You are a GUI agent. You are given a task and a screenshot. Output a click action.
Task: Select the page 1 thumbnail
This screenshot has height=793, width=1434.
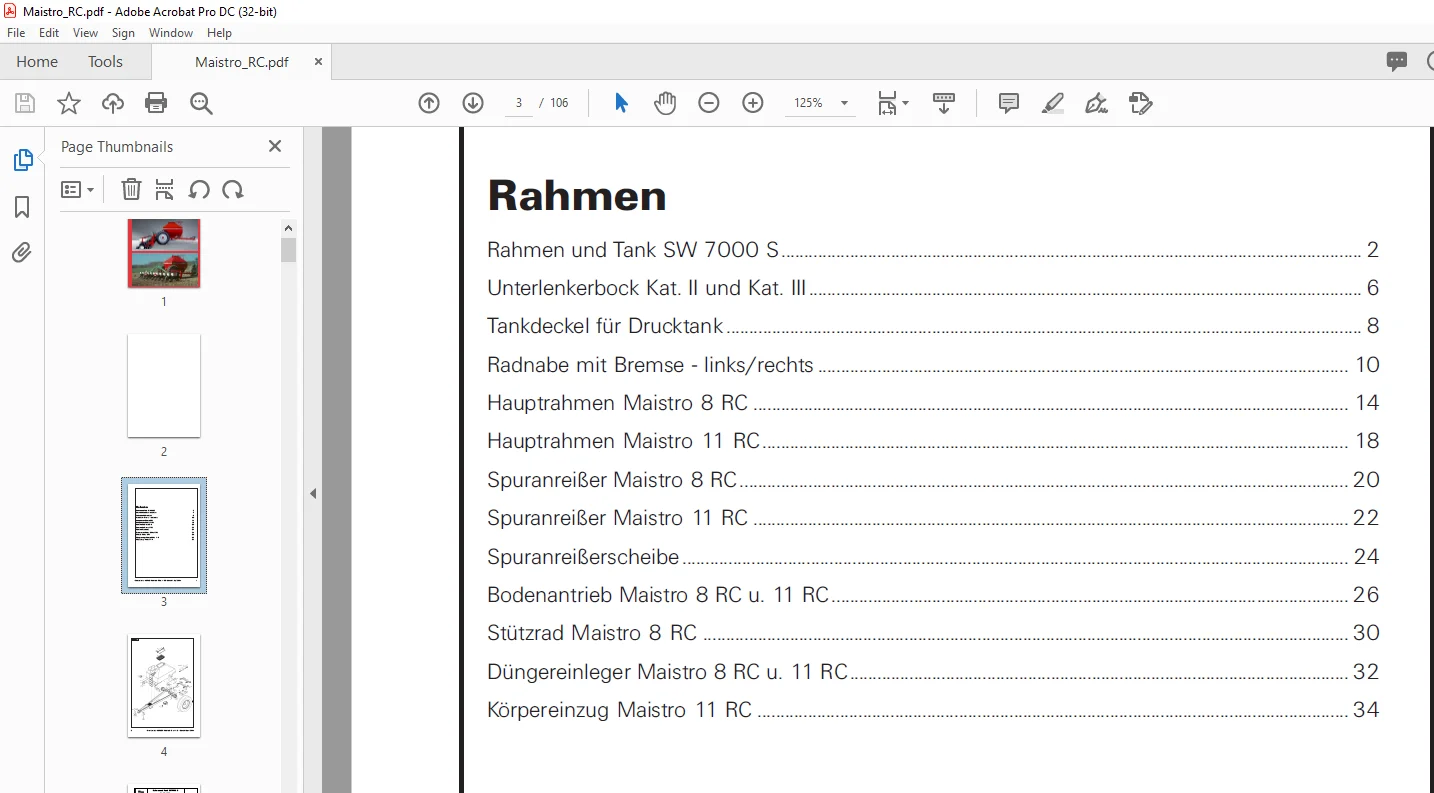point(164,253)
